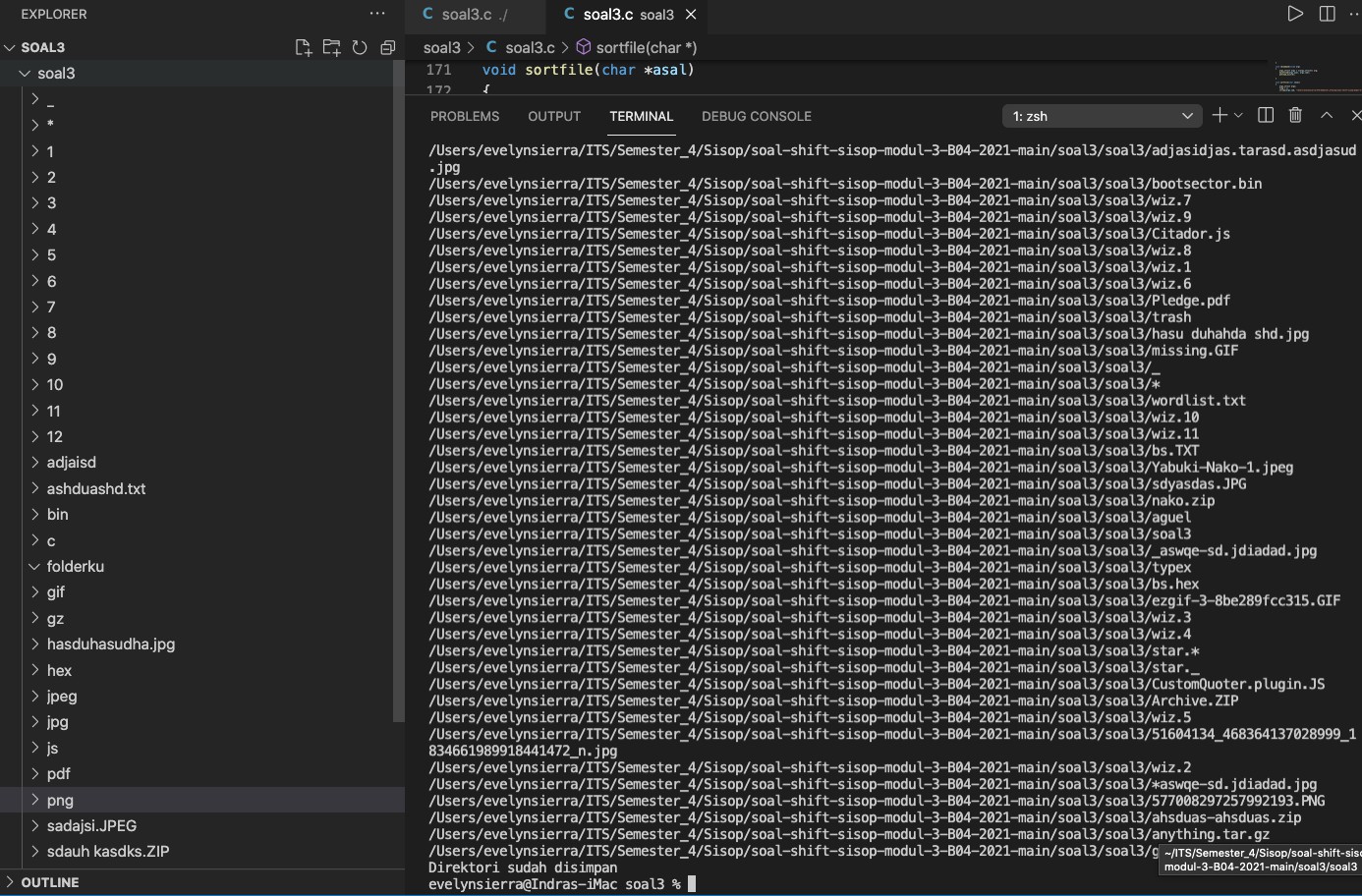This screenshot has width=1362, height=896.
Task: Click the Collapse Folders icon in Explorer
Action: coord(386,46)
